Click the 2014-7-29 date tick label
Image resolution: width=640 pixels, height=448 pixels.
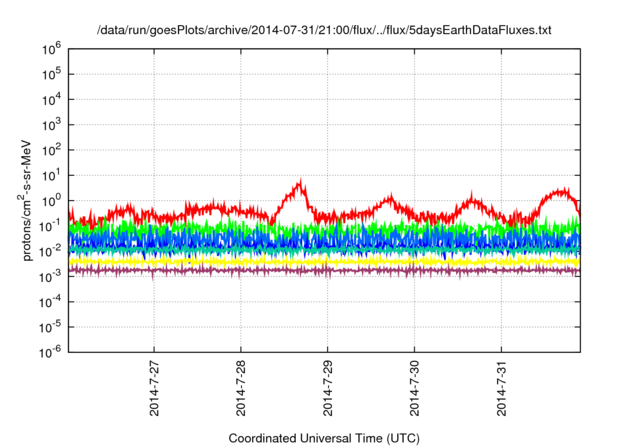(x=328, y=388)
